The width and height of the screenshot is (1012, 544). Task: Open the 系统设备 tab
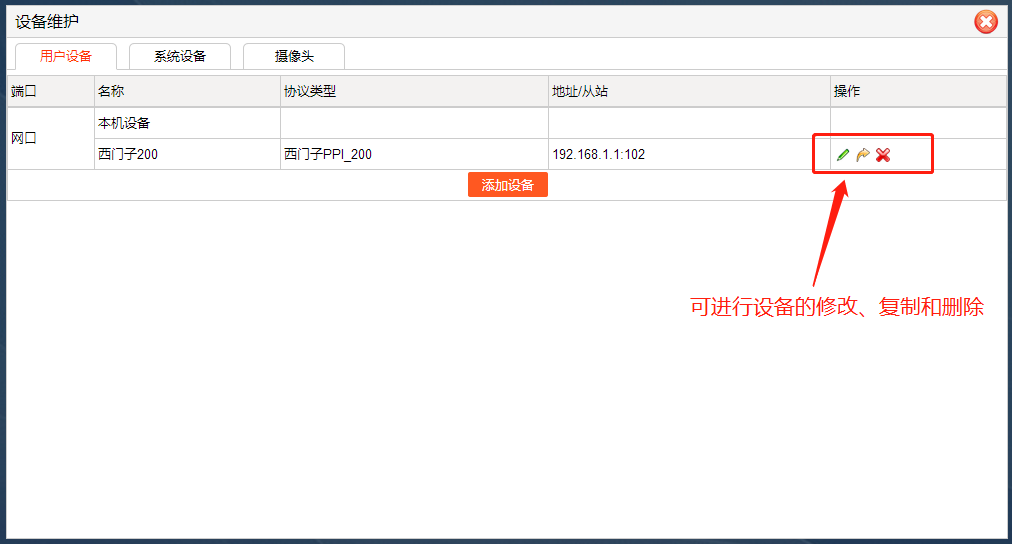click(x=180, y=57)
